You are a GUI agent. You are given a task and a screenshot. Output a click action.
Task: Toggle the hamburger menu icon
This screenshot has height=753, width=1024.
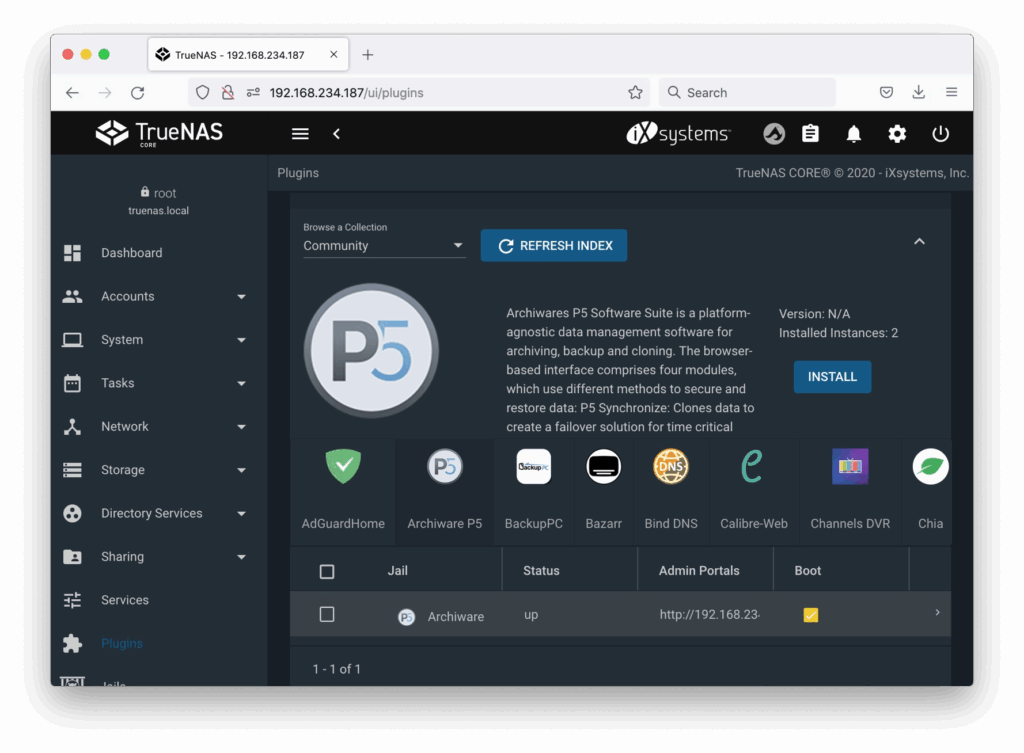point(300,134)
